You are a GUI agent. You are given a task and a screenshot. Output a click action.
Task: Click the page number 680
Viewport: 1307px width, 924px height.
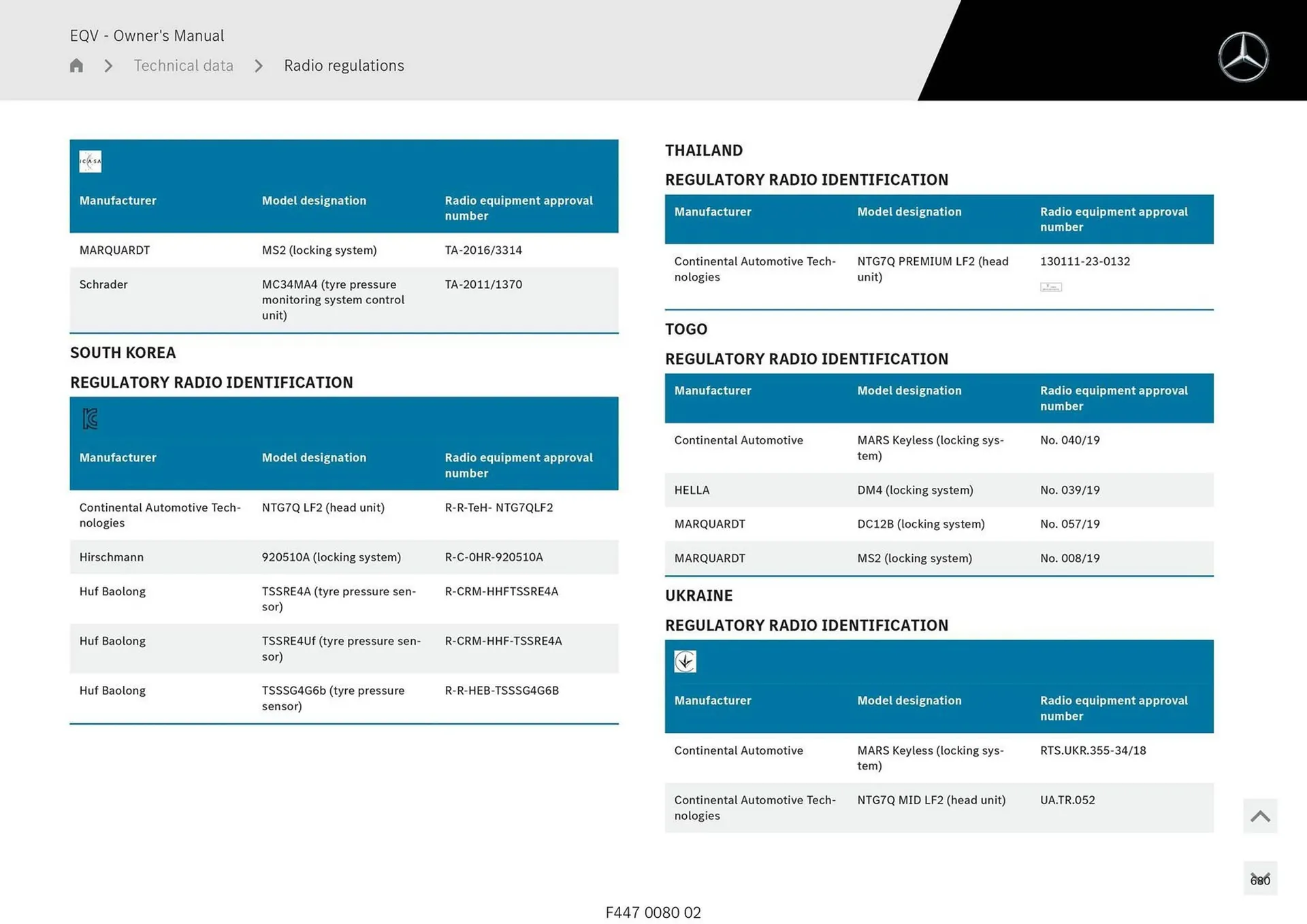coord(1260,880)
